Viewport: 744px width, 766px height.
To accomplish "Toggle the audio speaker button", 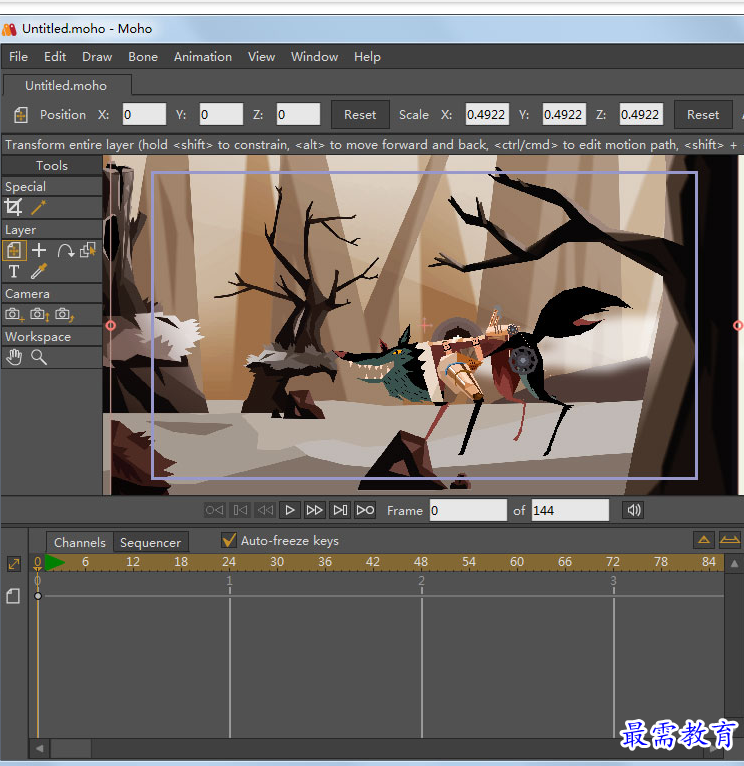I will 633,511.
